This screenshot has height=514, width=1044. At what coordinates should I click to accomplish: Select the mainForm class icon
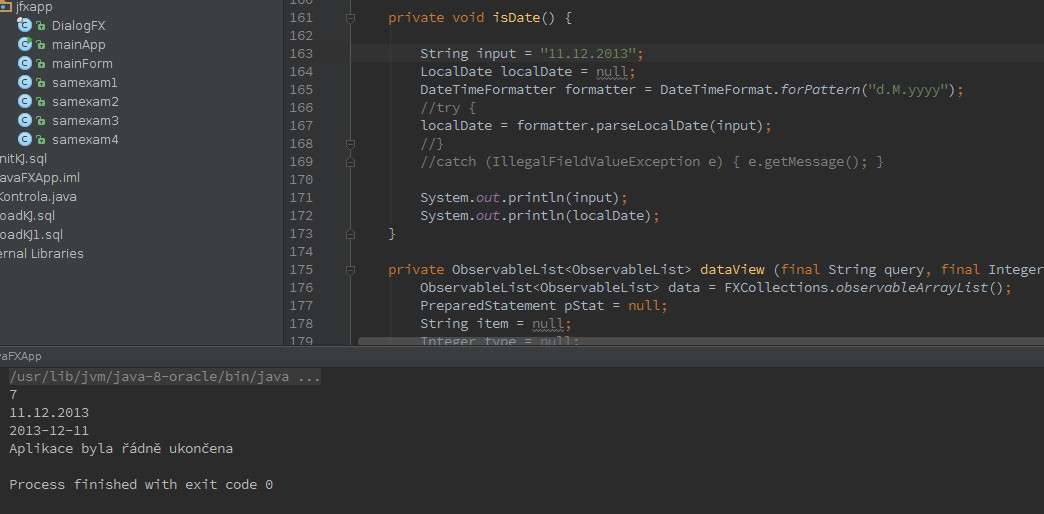[25, 63]
